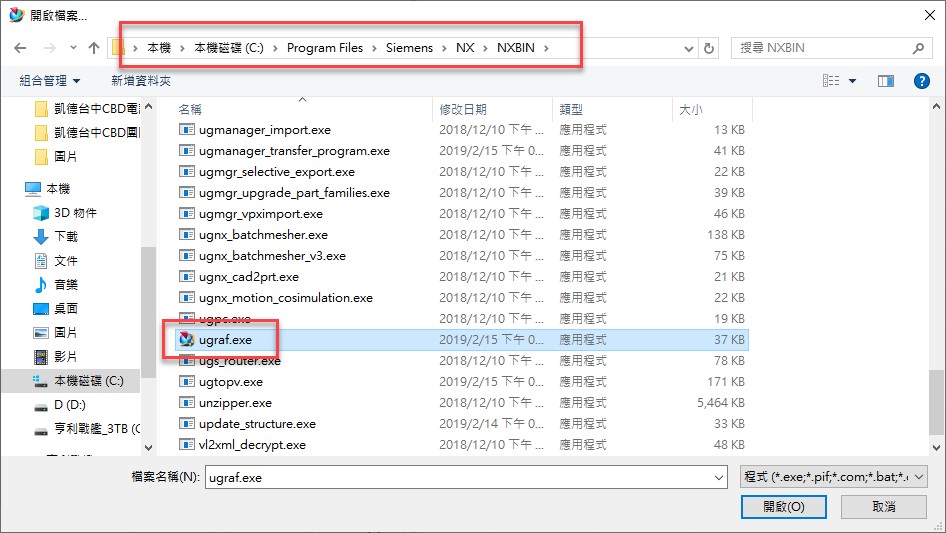
Task: Open 3D 物件 in sidebar
Action: click(75, 212)
